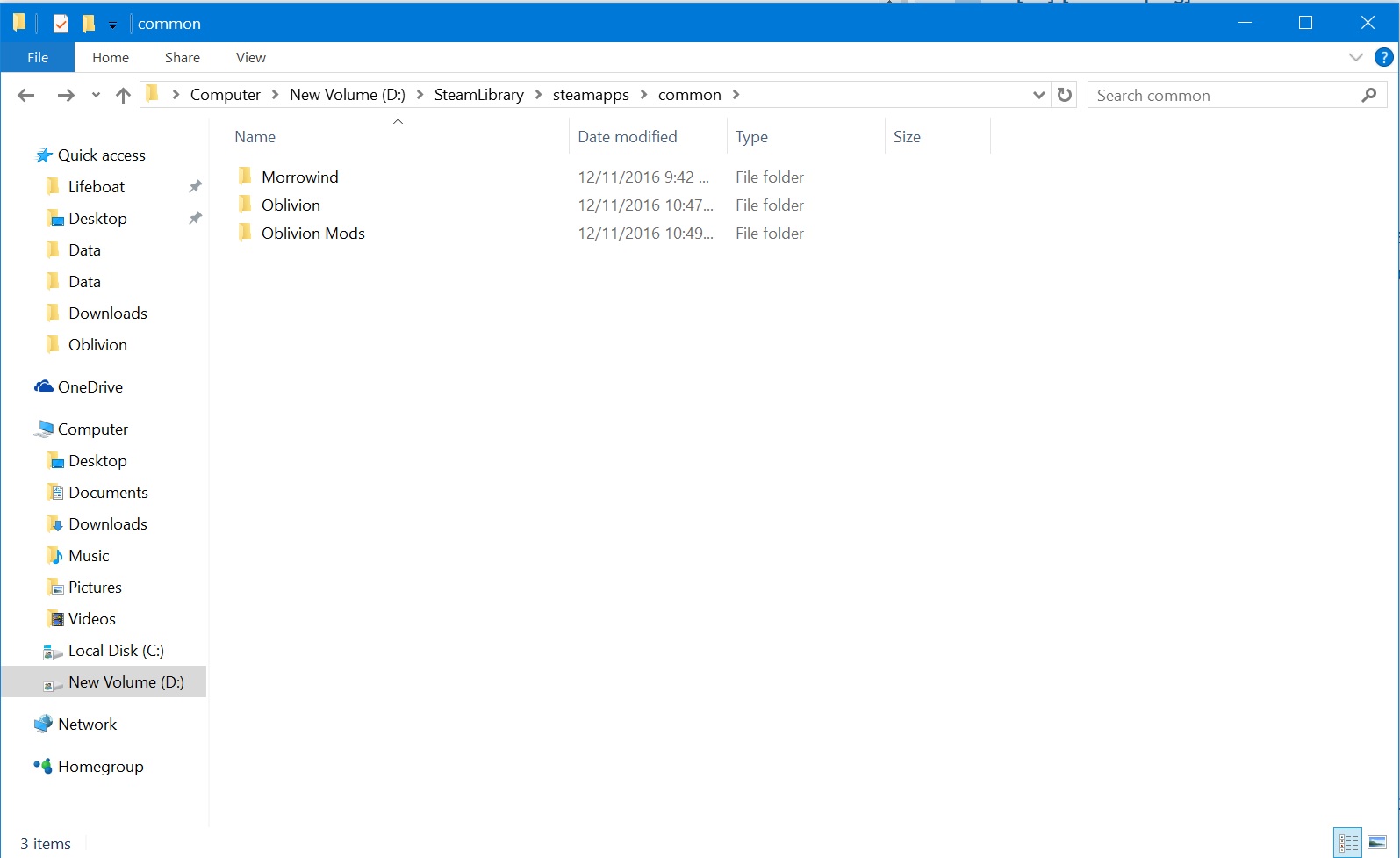Open Local Disk (C:) in navigation pane
The width and height of the screenshot is (1400, 858).
(117, 651)
